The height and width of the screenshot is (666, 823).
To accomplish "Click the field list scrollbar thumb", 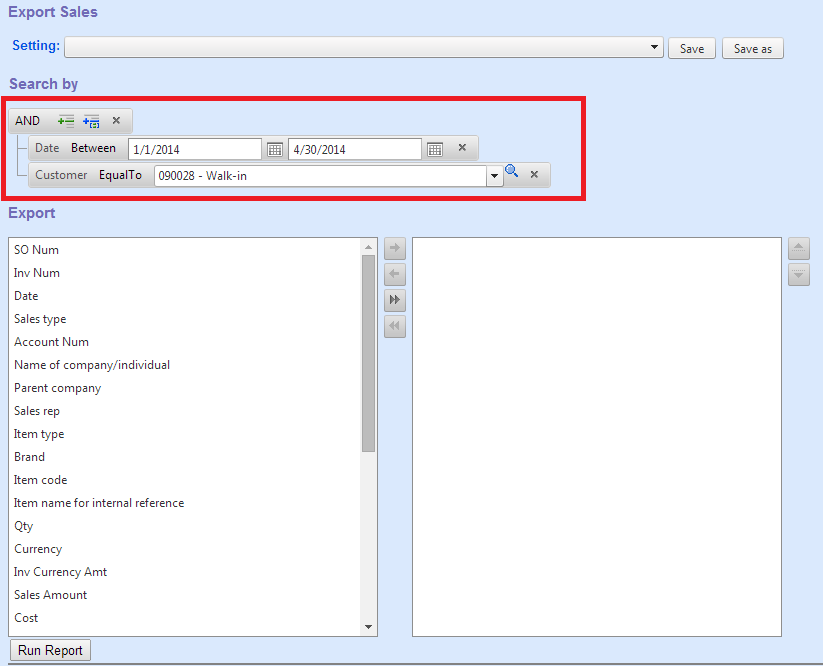I will [x=368, y=353].
